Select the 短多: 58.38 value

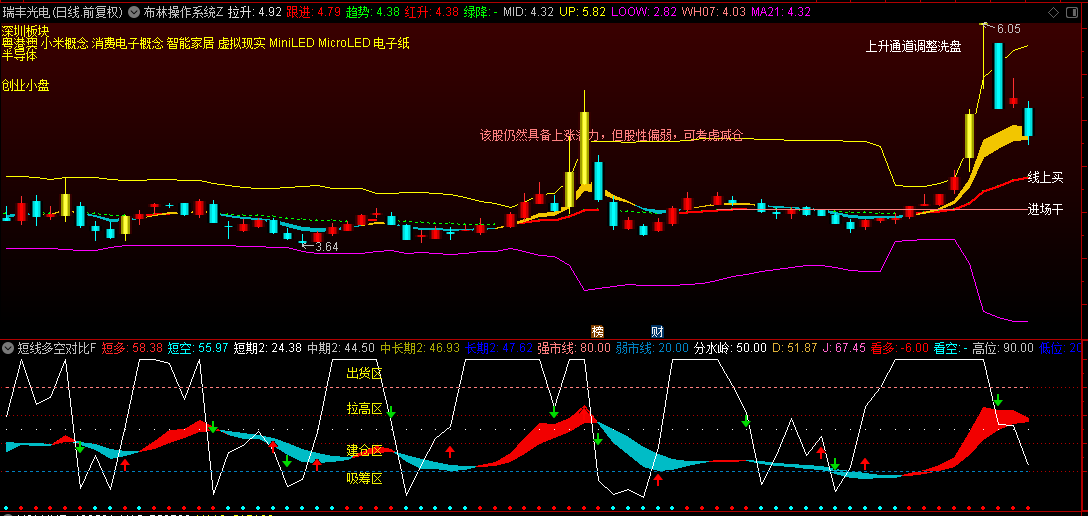[x=132, y=348]
